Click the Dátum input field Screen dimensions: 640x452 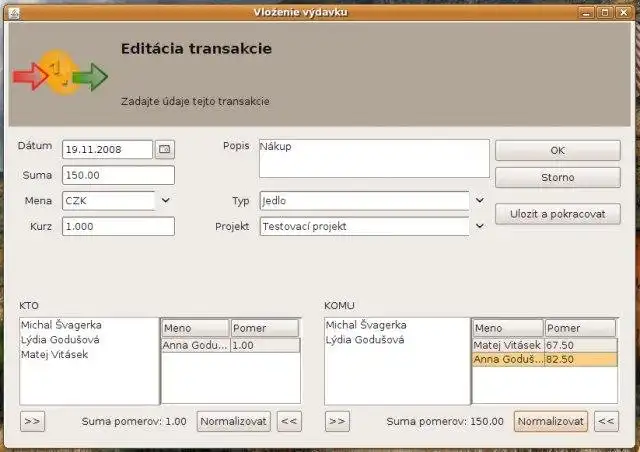pyautogui.click(x=107, y=149)
